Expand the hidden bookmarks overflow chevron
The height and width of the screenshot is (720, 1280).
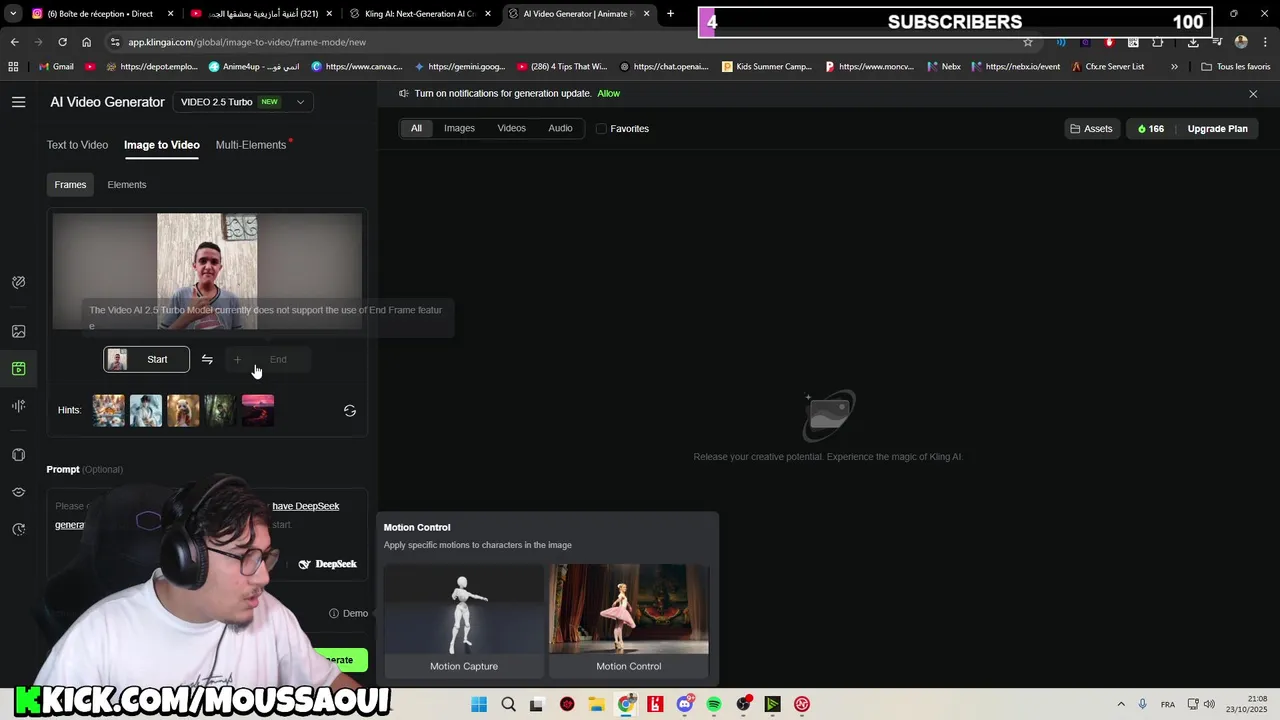(1174, 66)
